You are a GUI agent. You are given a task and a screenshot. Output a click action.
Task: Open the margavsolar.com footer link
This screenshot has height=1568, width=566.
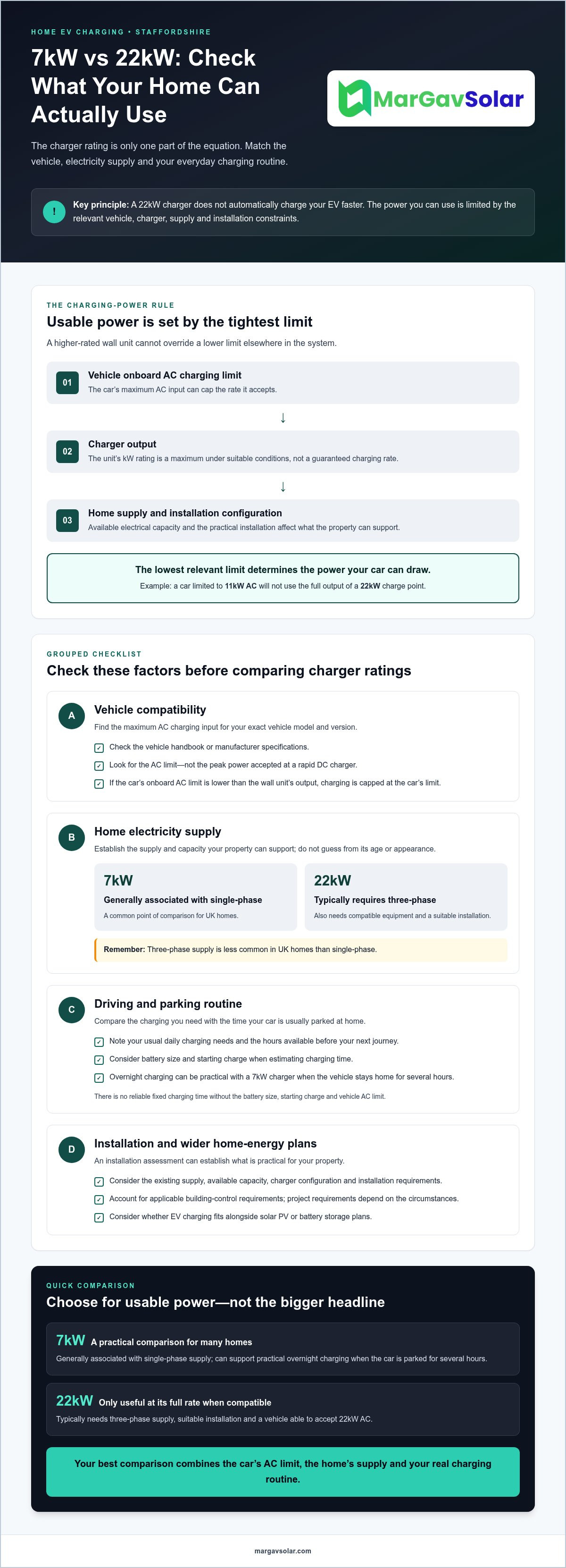tap(283, 1551)
